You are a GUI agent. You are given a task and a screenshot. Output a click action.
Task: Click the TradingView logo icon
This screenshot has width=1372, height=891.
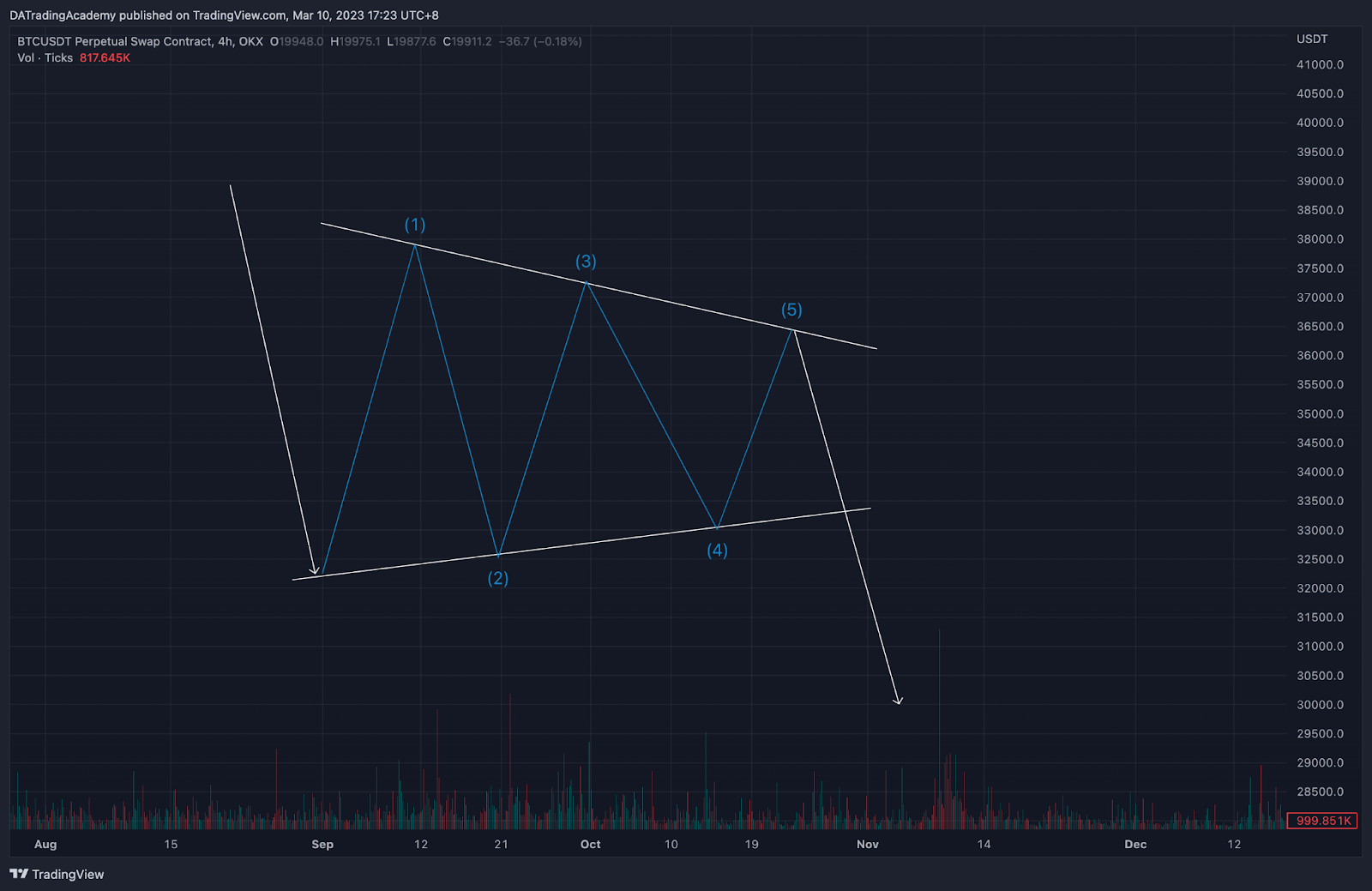pos(19,874)
